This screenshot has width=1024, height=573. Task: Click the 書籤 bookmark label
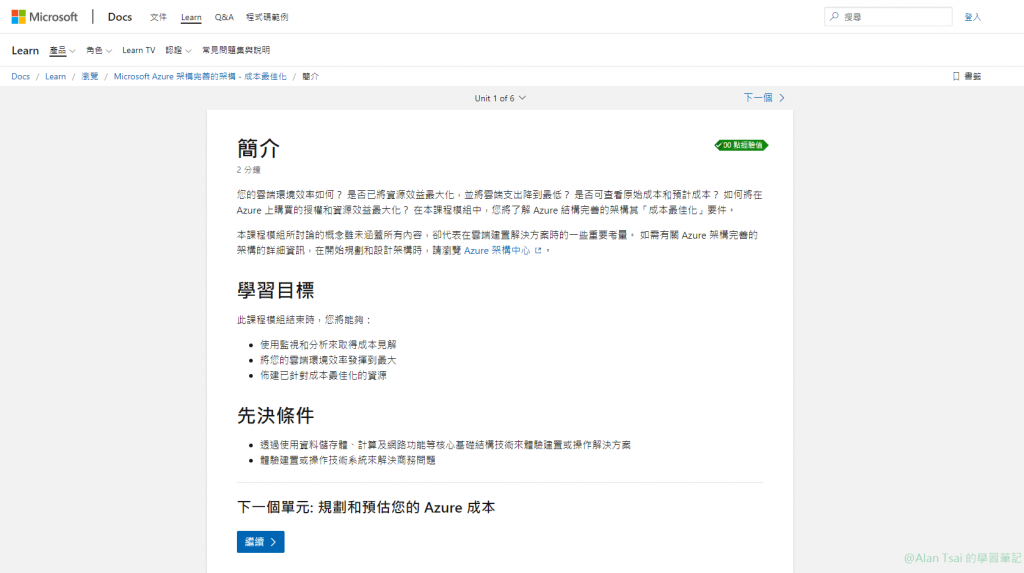[972, 76]
